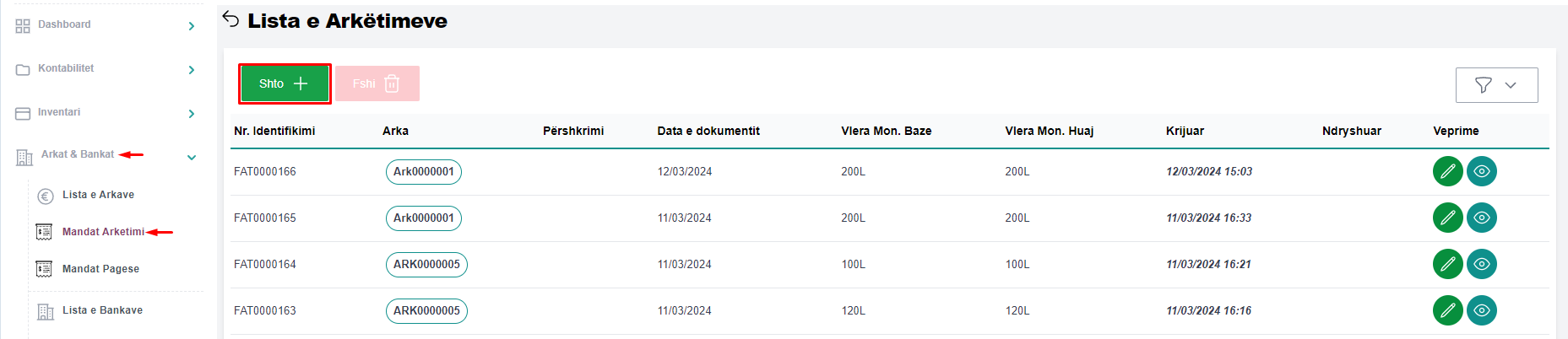This screenshot has width=1568, height=339.
Task: Expand the Dashboard menu chevron
Action: [x=192, y=26]
